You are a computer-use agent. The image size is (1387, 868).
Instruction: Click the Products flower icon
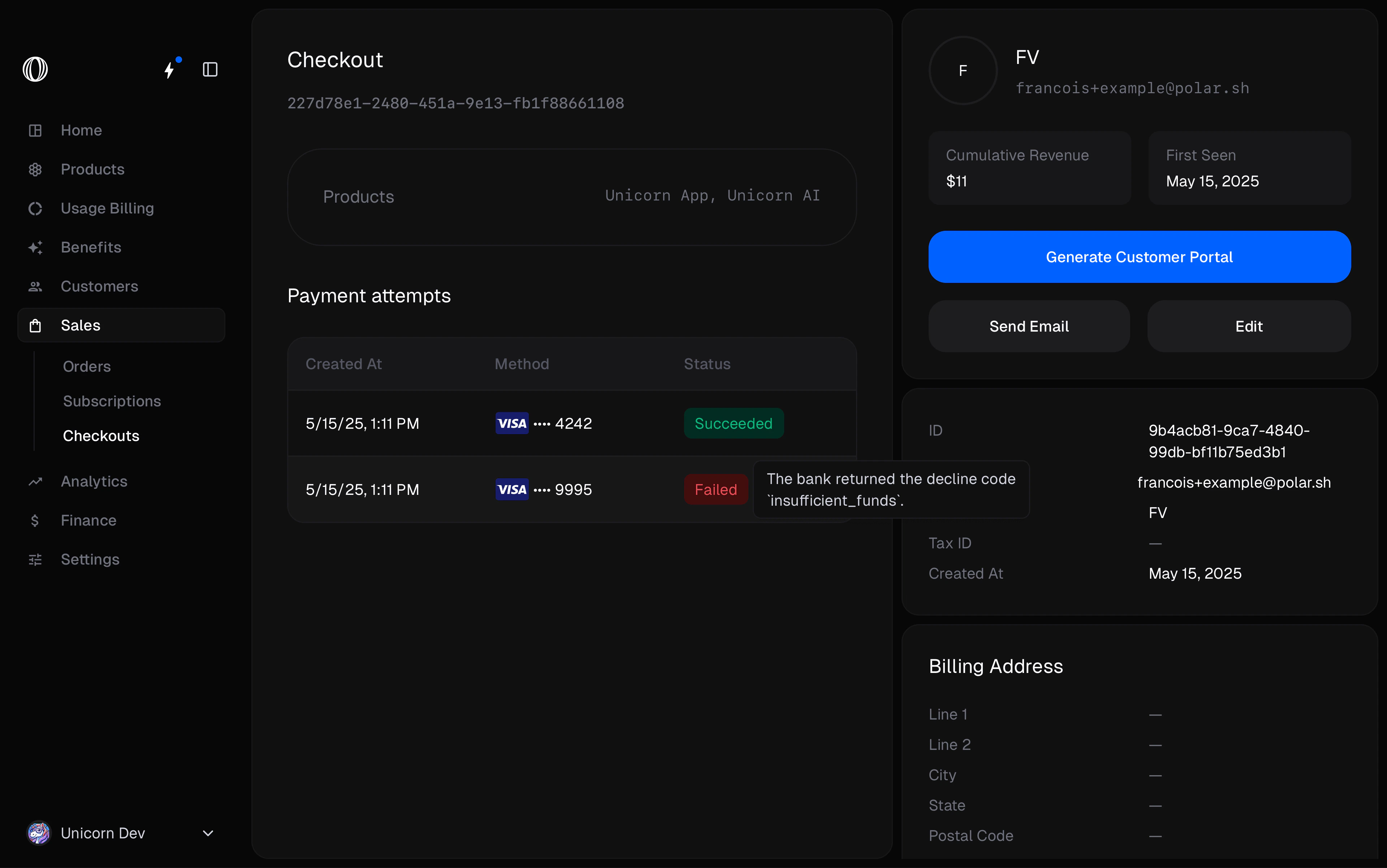(35, 169)
